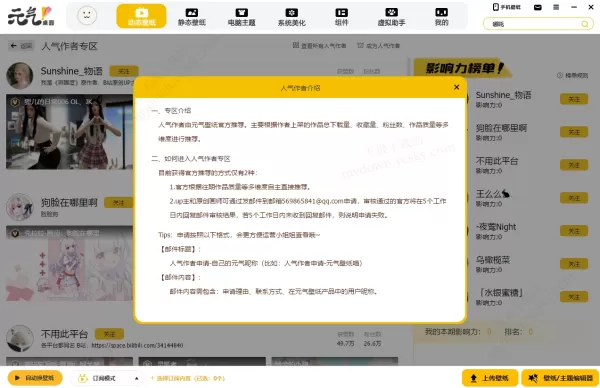Click the 「水银蜜糖」 ranking name
This screenshot has height=388, width=600.
coord(501,293)
